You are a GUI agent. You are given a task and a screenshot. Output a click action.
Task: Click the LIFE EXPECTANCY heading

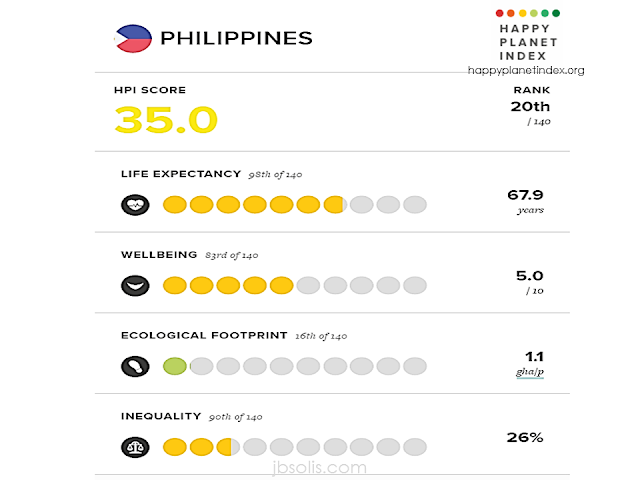pos(181,174)
